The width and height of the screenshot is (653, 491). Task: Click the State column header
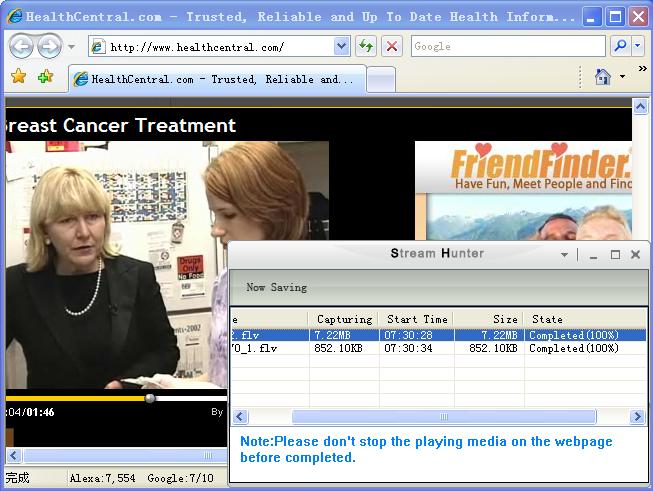tap(586, 319)
